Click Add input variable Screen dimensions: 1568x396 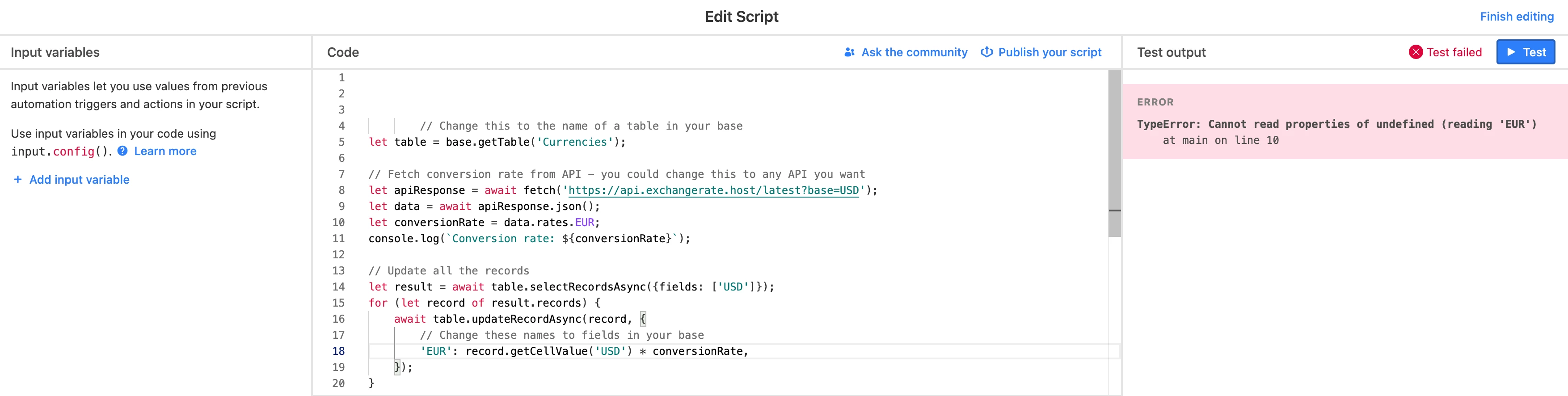pyautogui.click(x=79, y=179)
